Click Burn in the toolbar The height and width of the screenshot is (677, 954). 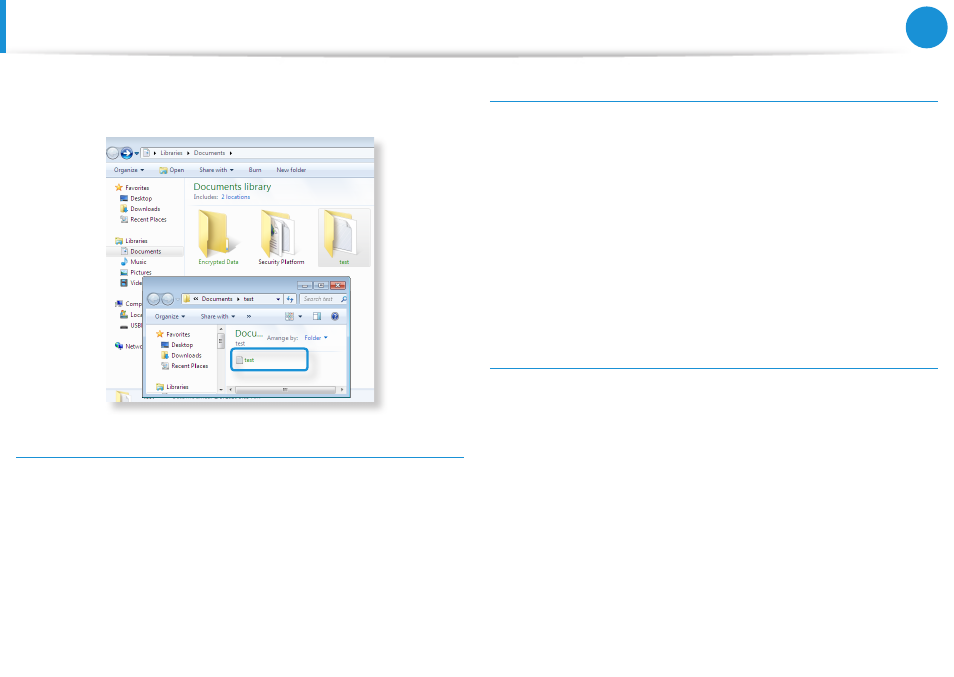255,170
